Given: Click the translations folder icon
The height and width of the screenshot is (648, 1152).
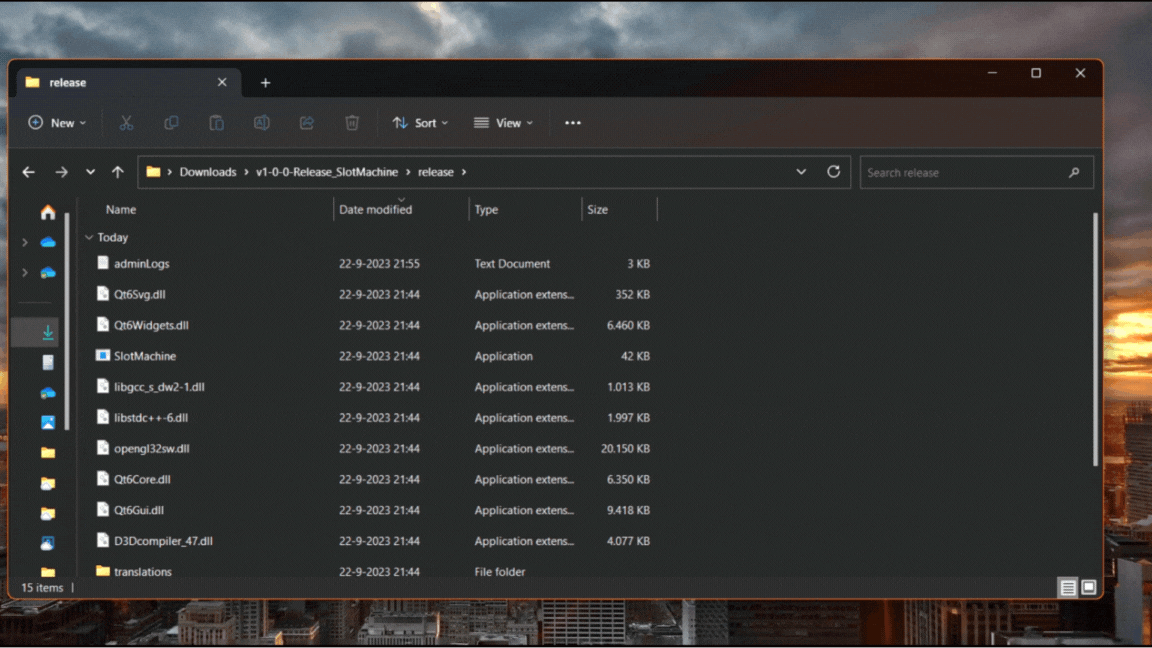Looking at the screenshot, I should pyautogui.click(x=103, y=571).
